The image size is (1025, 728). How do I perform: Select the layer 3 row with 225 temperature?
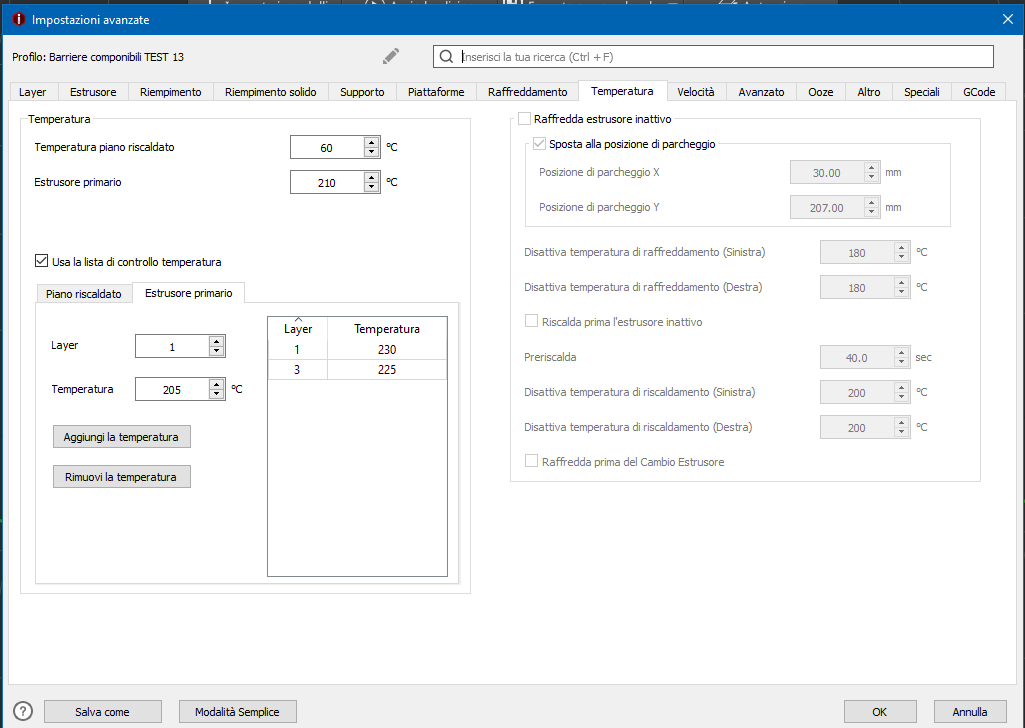[x=357, y=369]
